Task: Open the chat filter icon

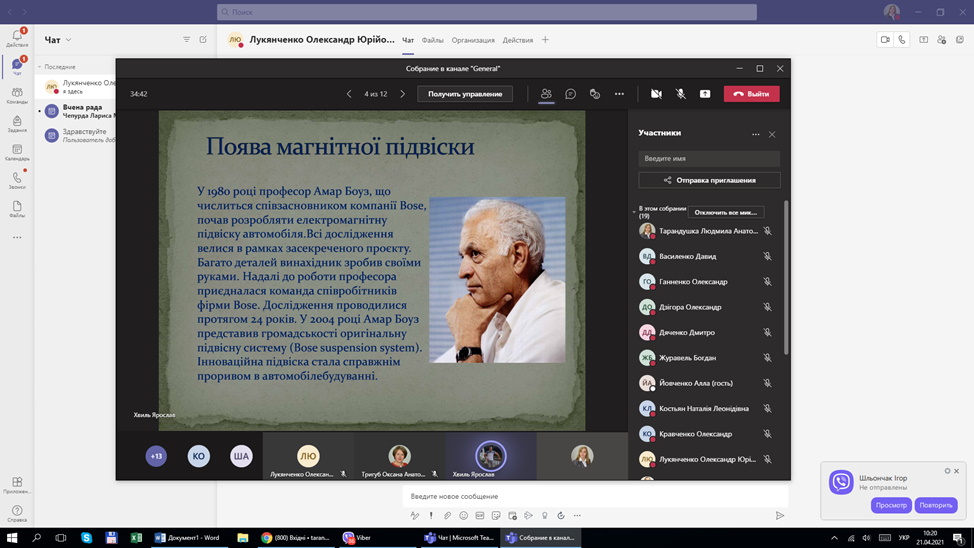Action: click(x=186, y=39)
